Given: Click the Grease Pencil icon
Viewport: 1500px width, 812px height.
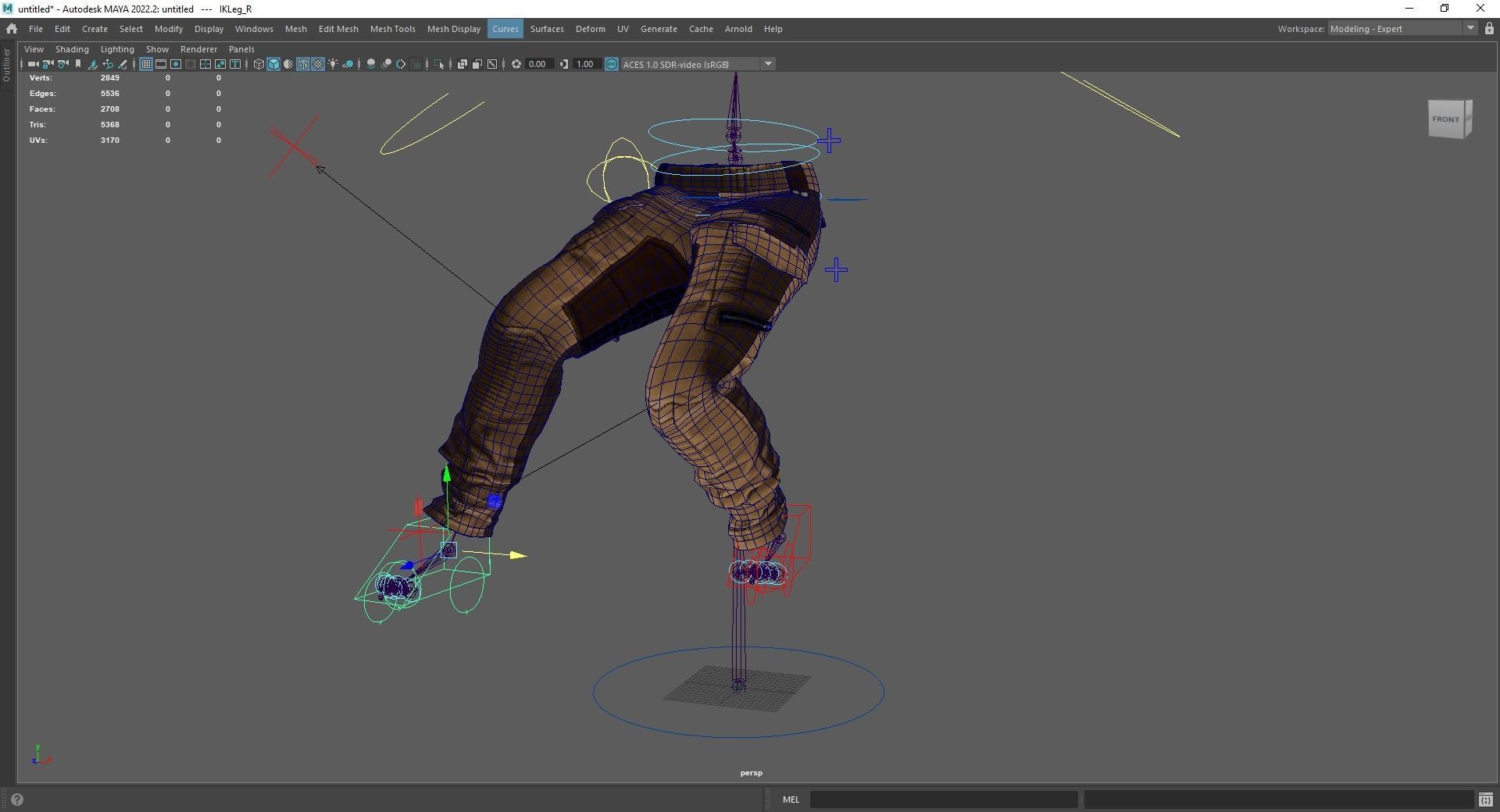Looking at the screenshot, I should pyautogui.click(x=123, y=64).
